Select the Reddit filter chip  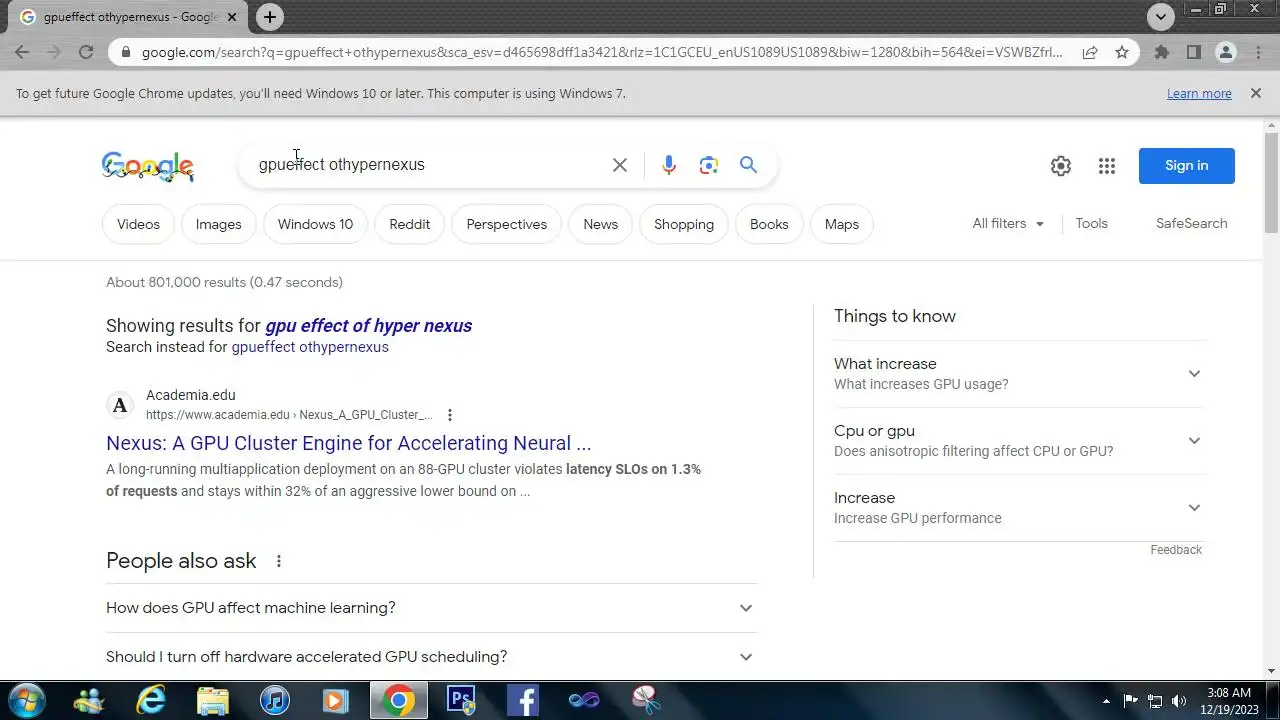[409, 224]
